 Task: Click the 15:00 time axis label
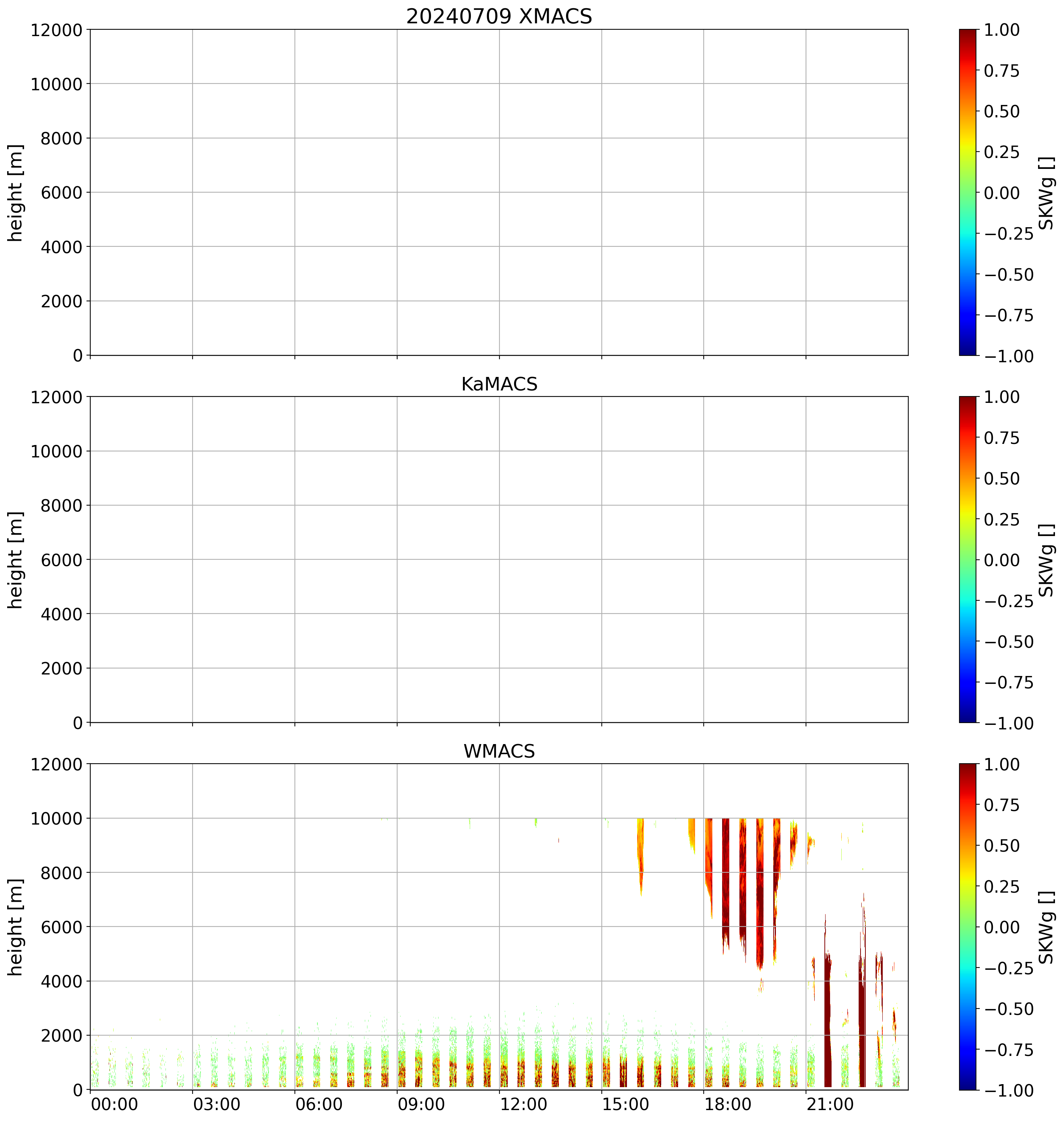[625, 1104]
